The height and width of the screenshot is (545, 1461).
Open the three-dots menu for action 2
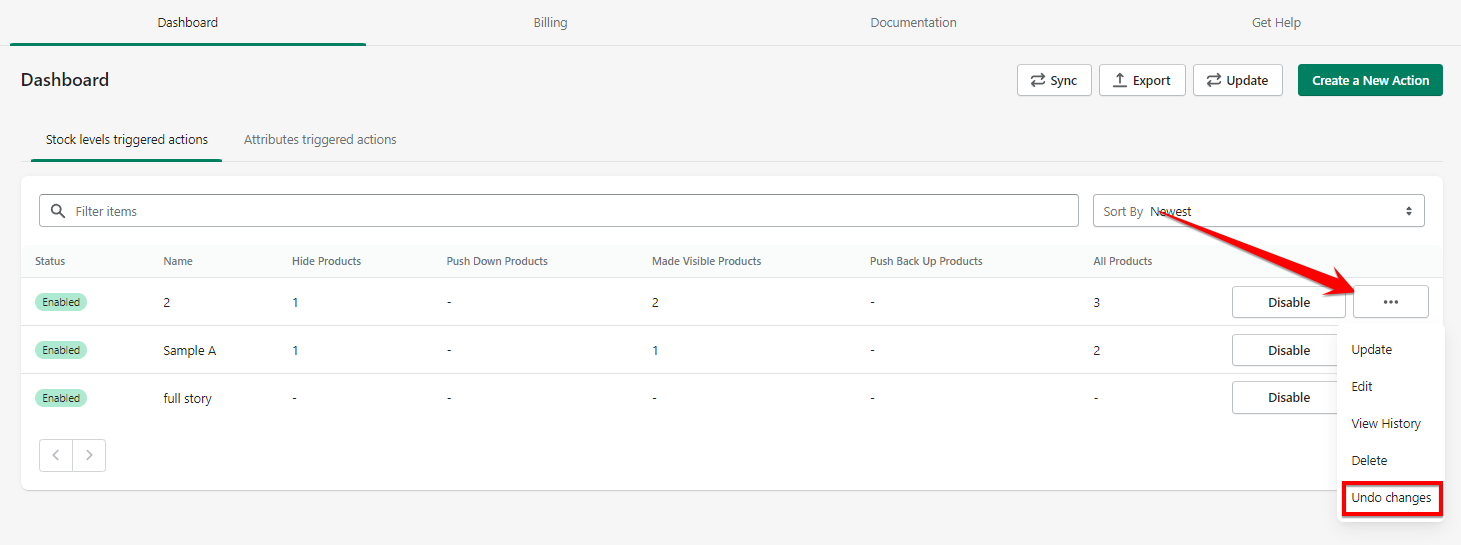tap(1390, 302)
